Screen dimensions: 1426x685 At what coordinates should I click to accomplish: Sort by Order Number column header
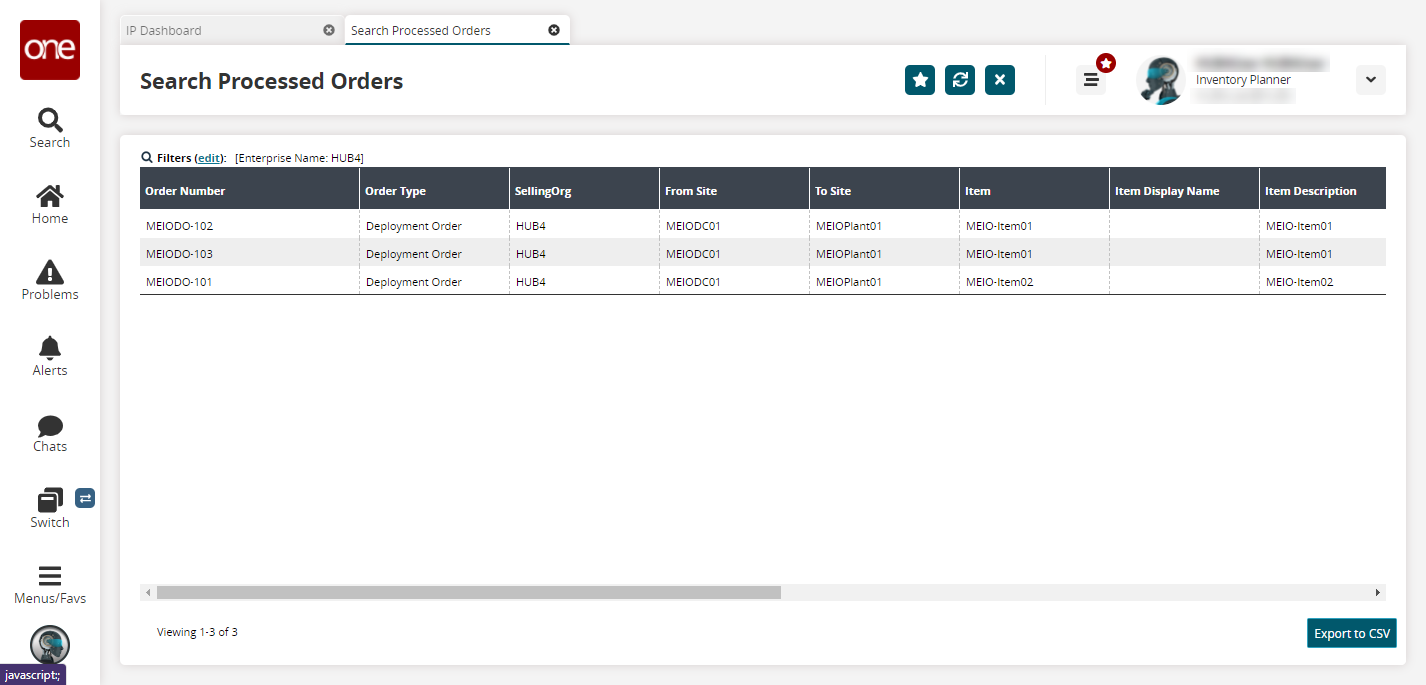click(x=185, y=191)
